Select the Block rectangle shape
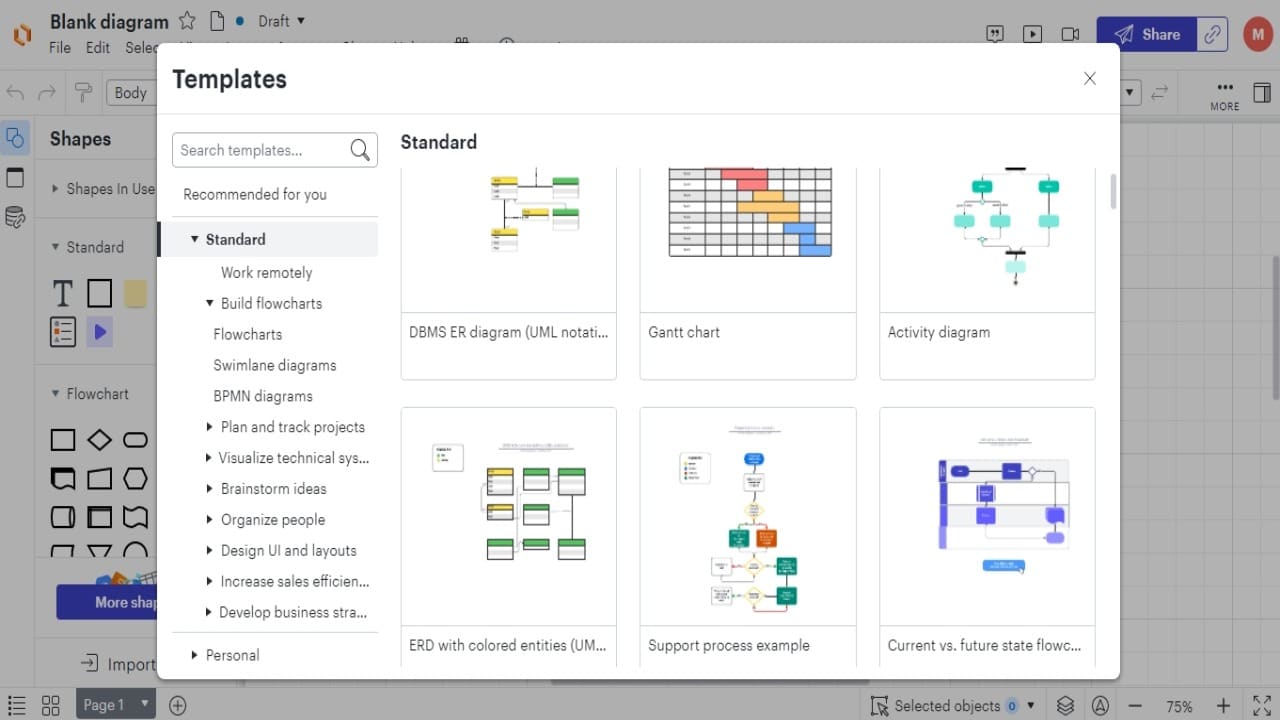 [x=99, y=293]
